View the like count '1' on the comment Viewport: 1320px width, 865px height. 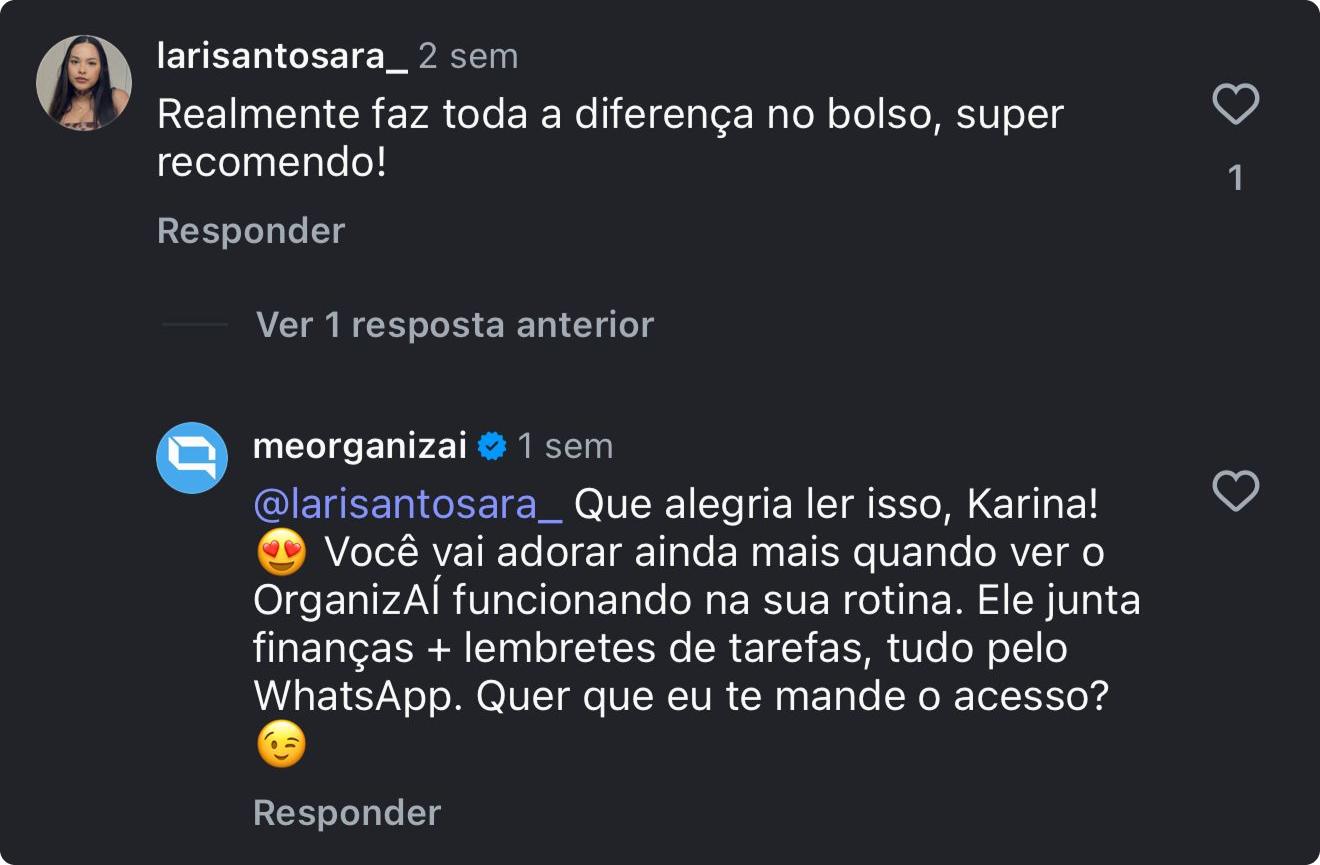(x=1235, y=178)
